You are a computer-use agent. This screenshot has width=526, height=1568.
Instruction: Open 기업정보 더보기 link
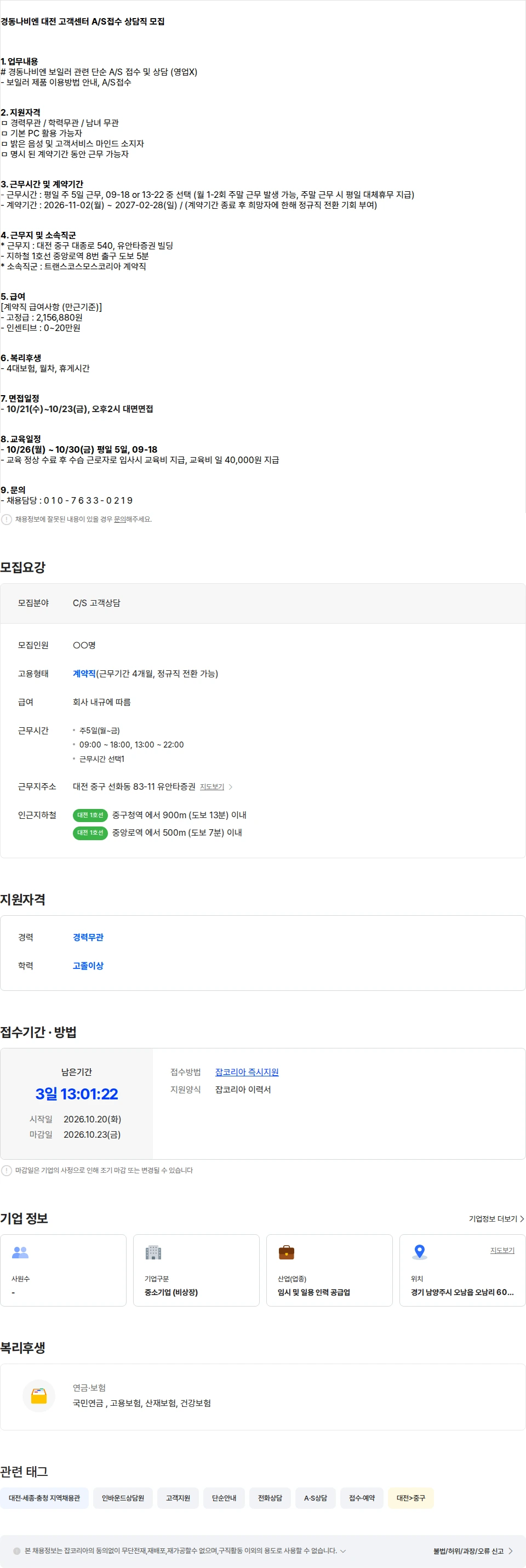coord(496,1218)
